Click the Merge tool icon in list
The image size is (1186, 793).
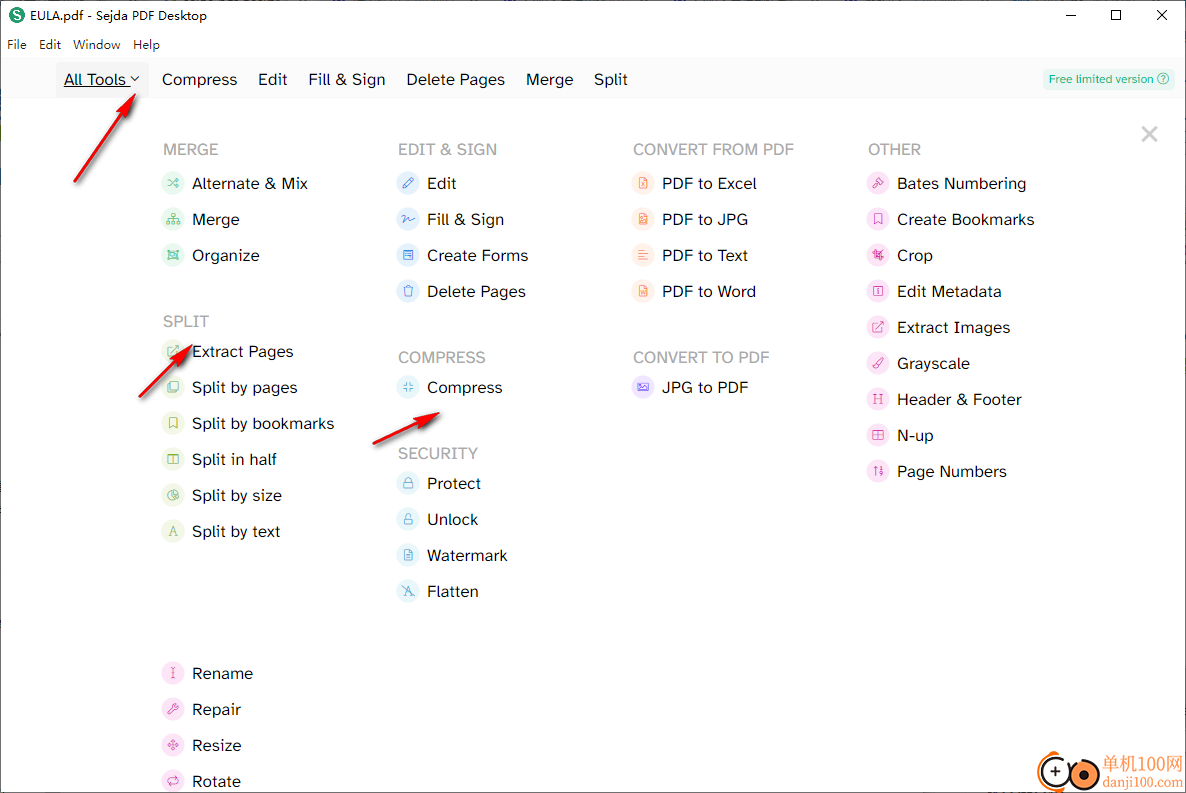pyautogui.click(x=173, y=219)
